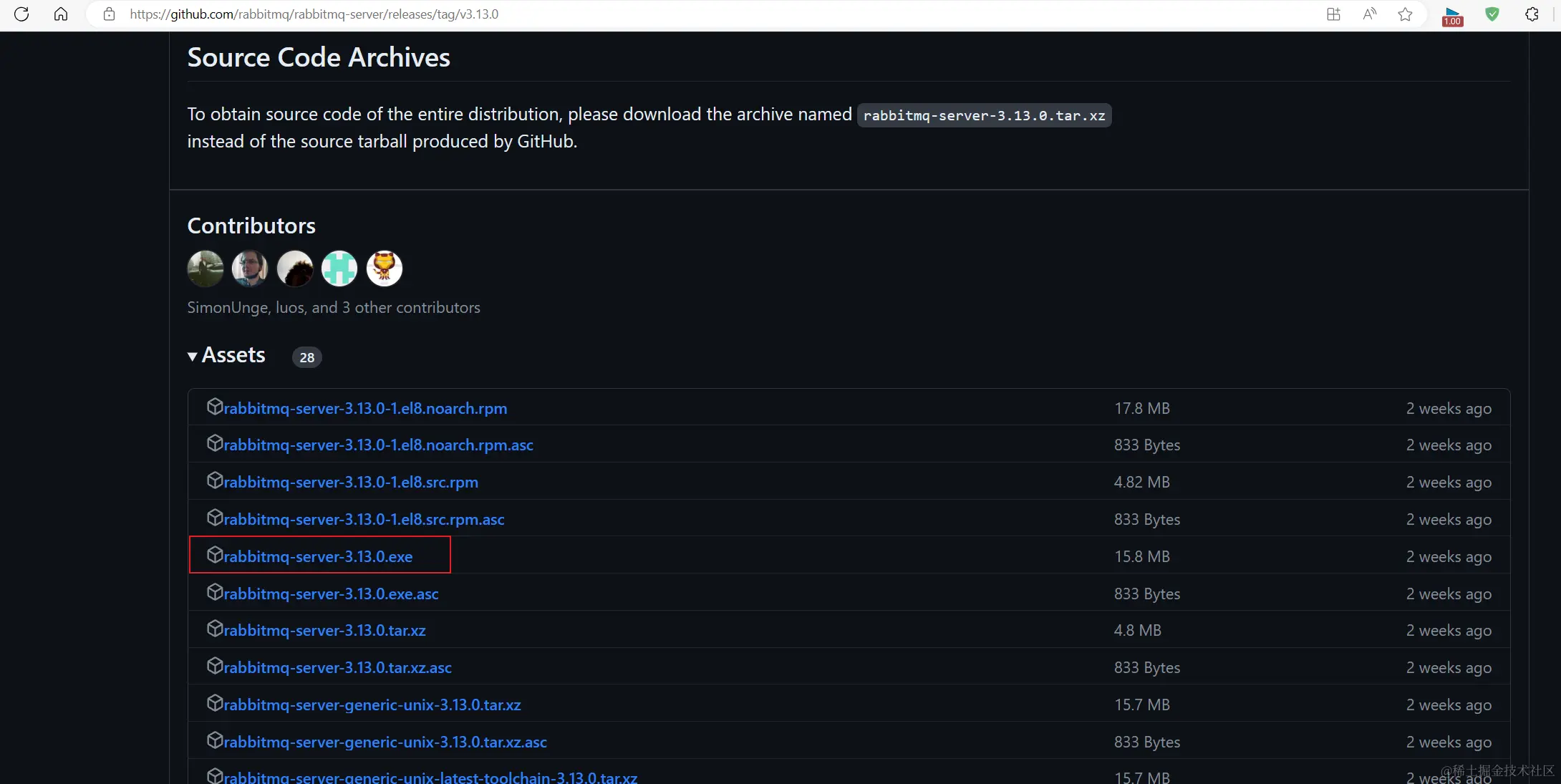
Task: Click the teal cross-pattern contributor avatar
Action: click(339, 268)
